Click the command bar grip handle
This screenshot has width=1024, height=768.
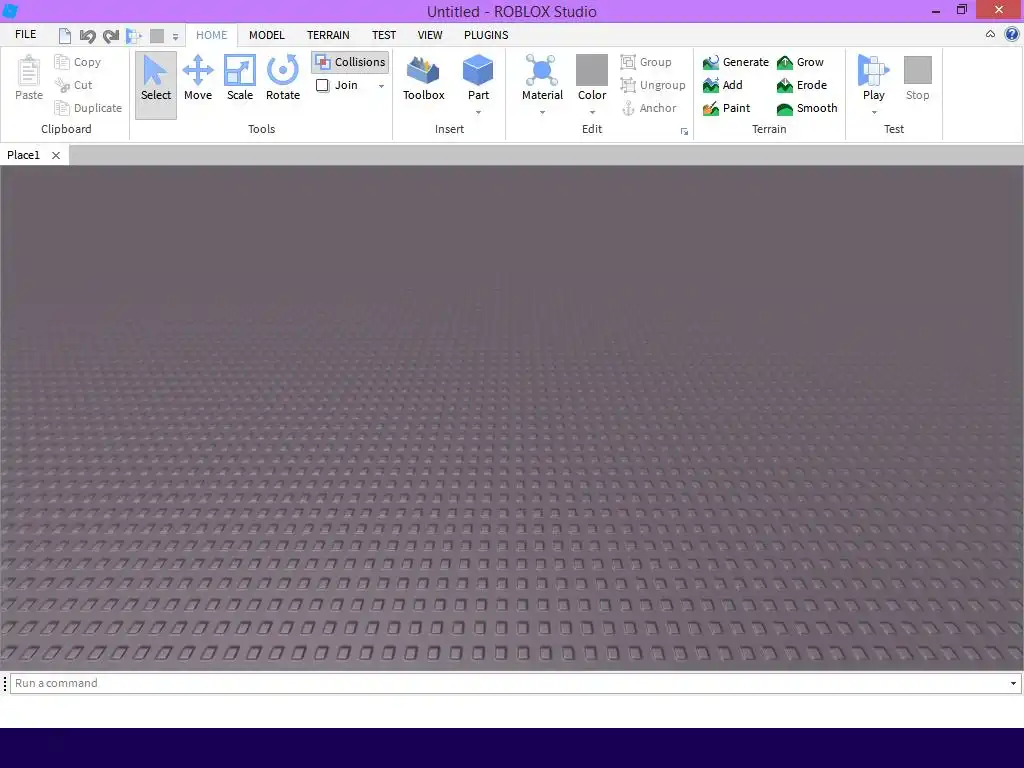pyautogui.click(x=5, y=683)
